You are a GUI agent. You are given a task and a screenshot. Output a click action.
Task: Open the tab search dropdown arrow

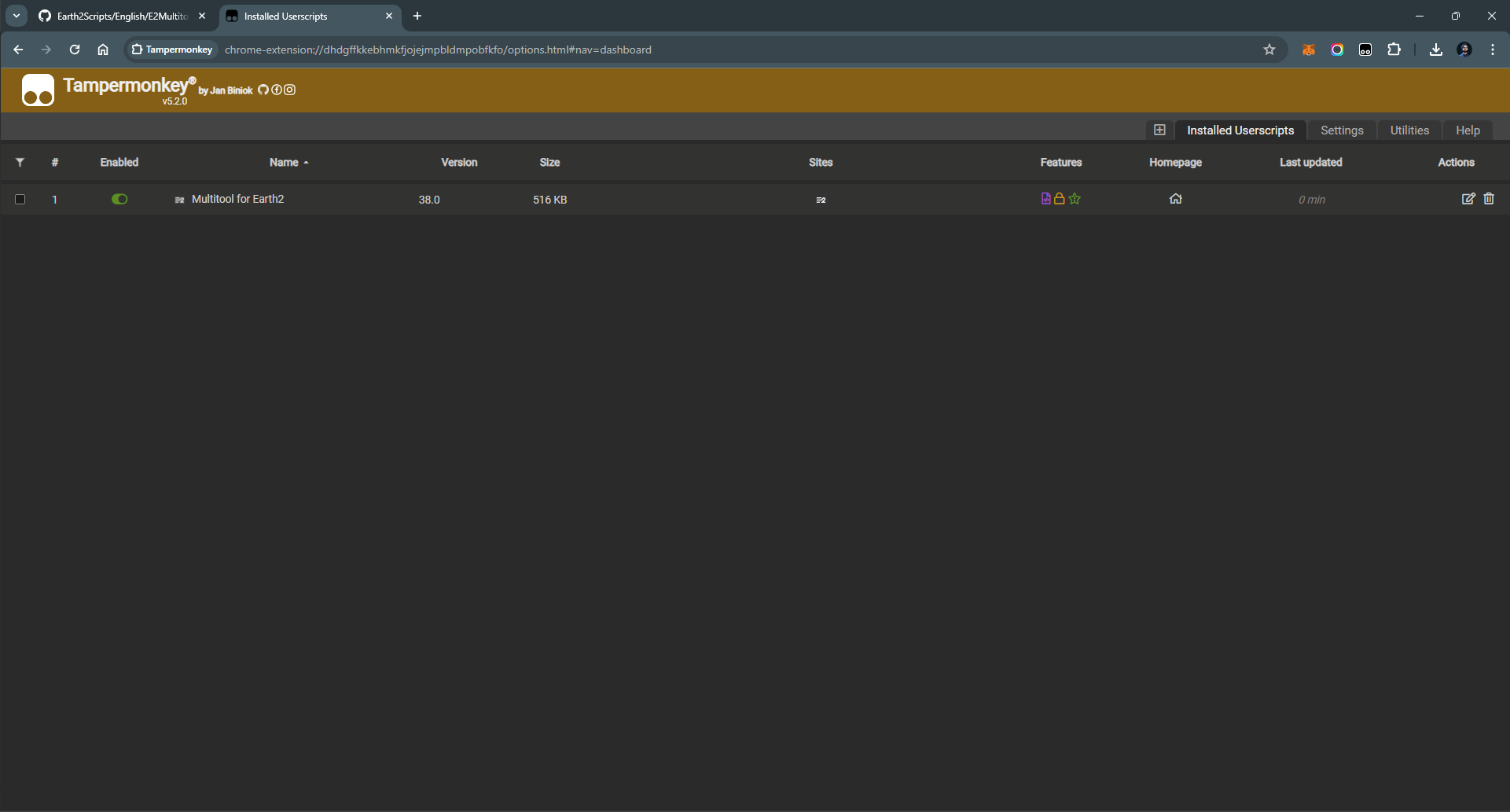pyautogui.click(x=17, y=16)
